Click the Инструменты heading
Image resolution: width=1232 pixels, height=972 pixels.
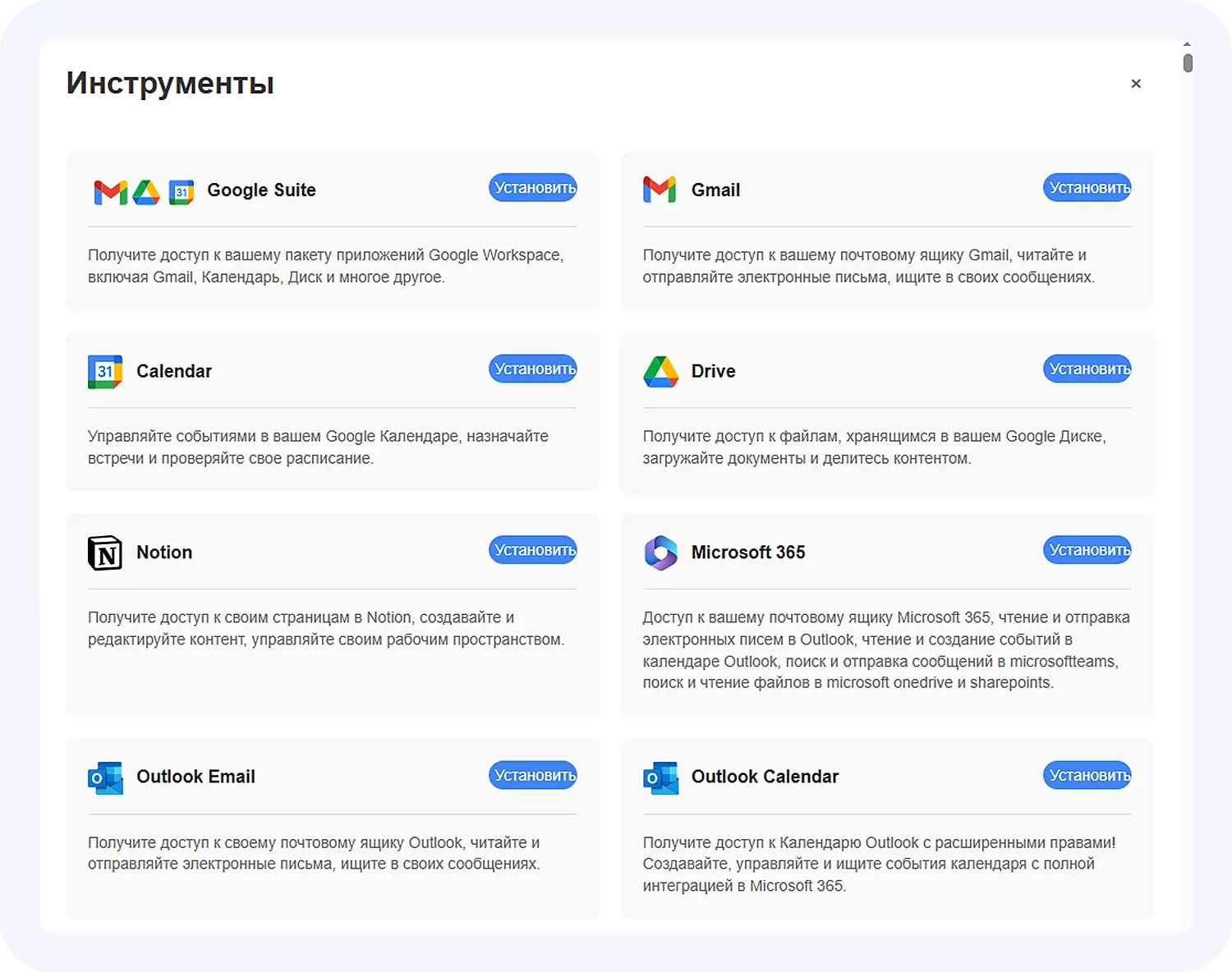coord(170,84)
